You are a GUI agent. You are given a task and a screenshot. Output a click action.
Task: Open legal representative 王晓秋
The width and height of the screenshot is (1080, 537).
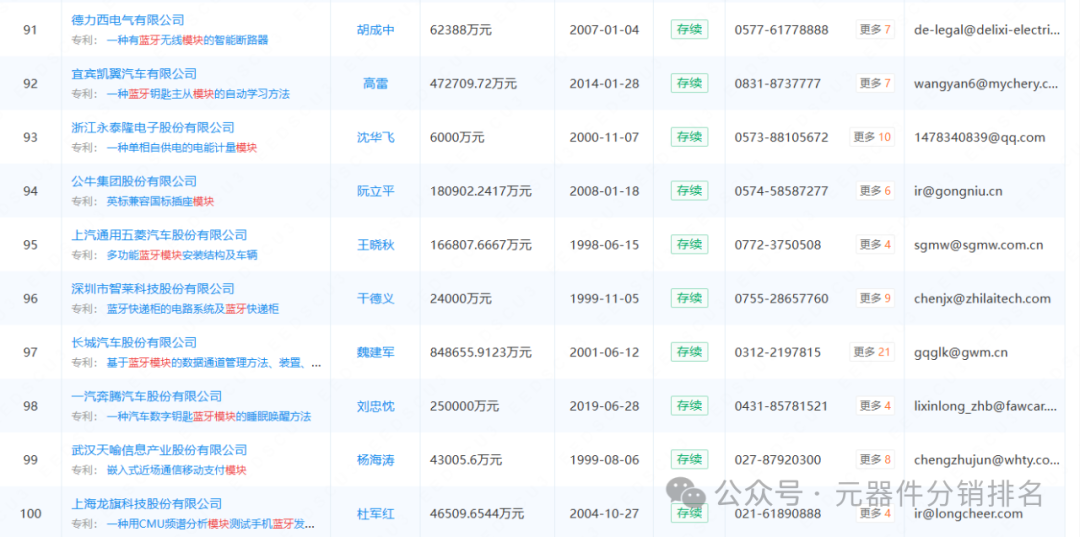click(x=375, y=244)
